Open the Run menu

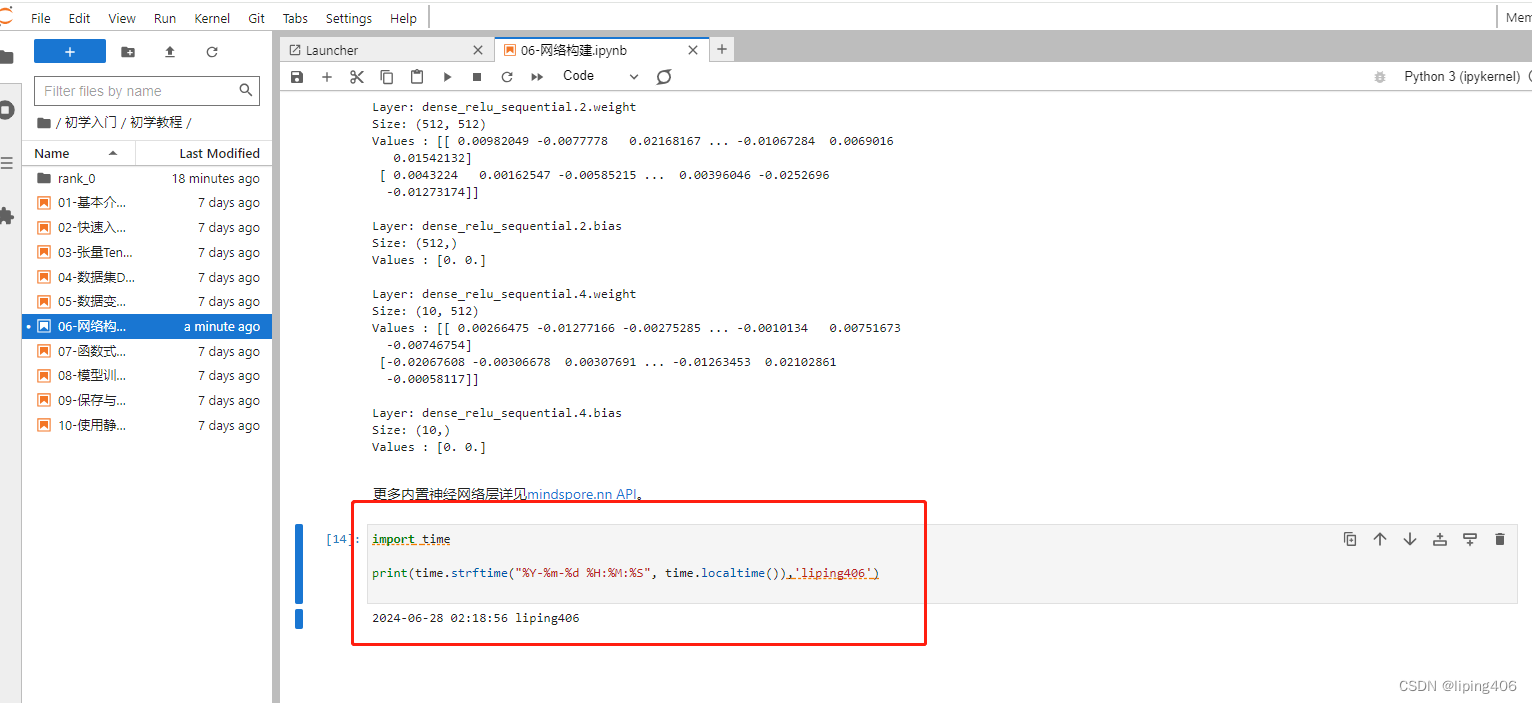(x=165, y=18)
